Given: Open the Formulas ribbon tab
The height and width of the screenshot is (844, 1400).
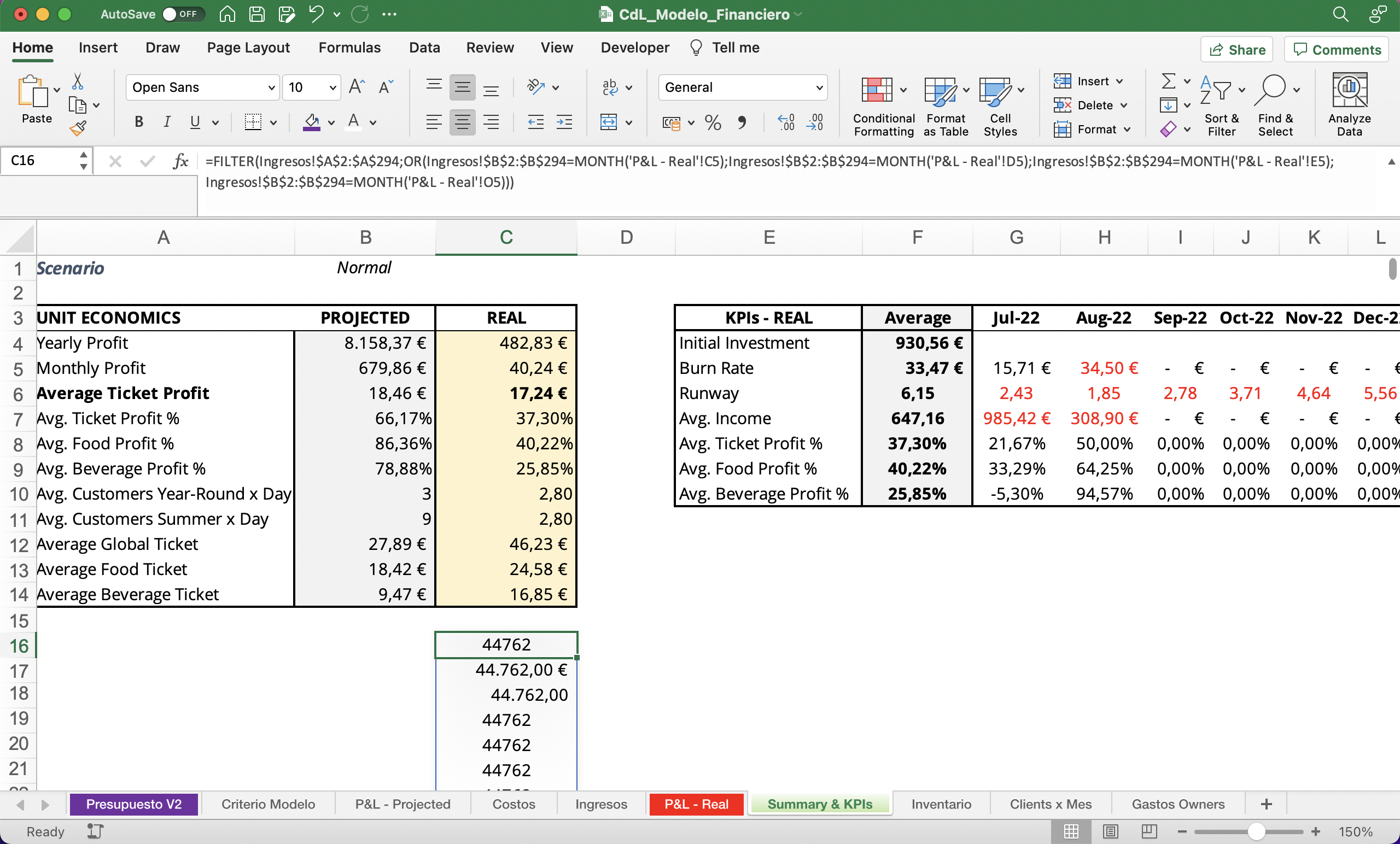Looking at the screenshot, I should [x=349, y=48].
